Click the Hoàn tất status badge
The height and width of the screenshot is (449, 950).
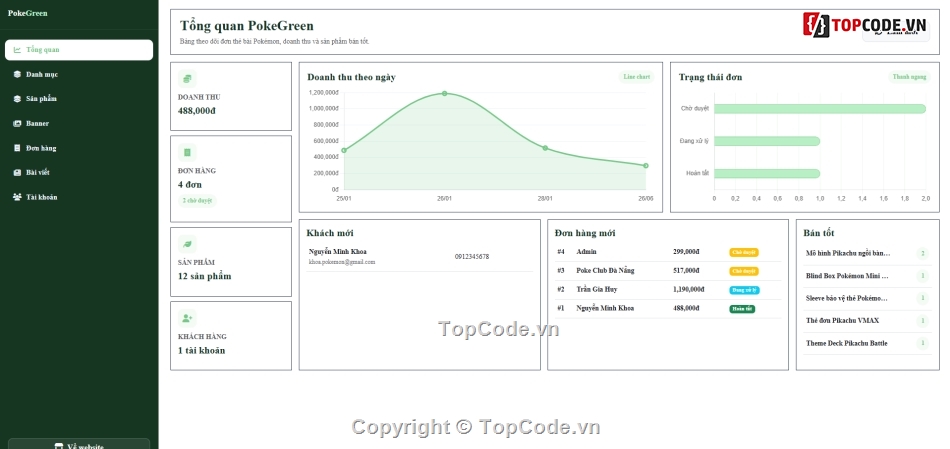point(742,309)
